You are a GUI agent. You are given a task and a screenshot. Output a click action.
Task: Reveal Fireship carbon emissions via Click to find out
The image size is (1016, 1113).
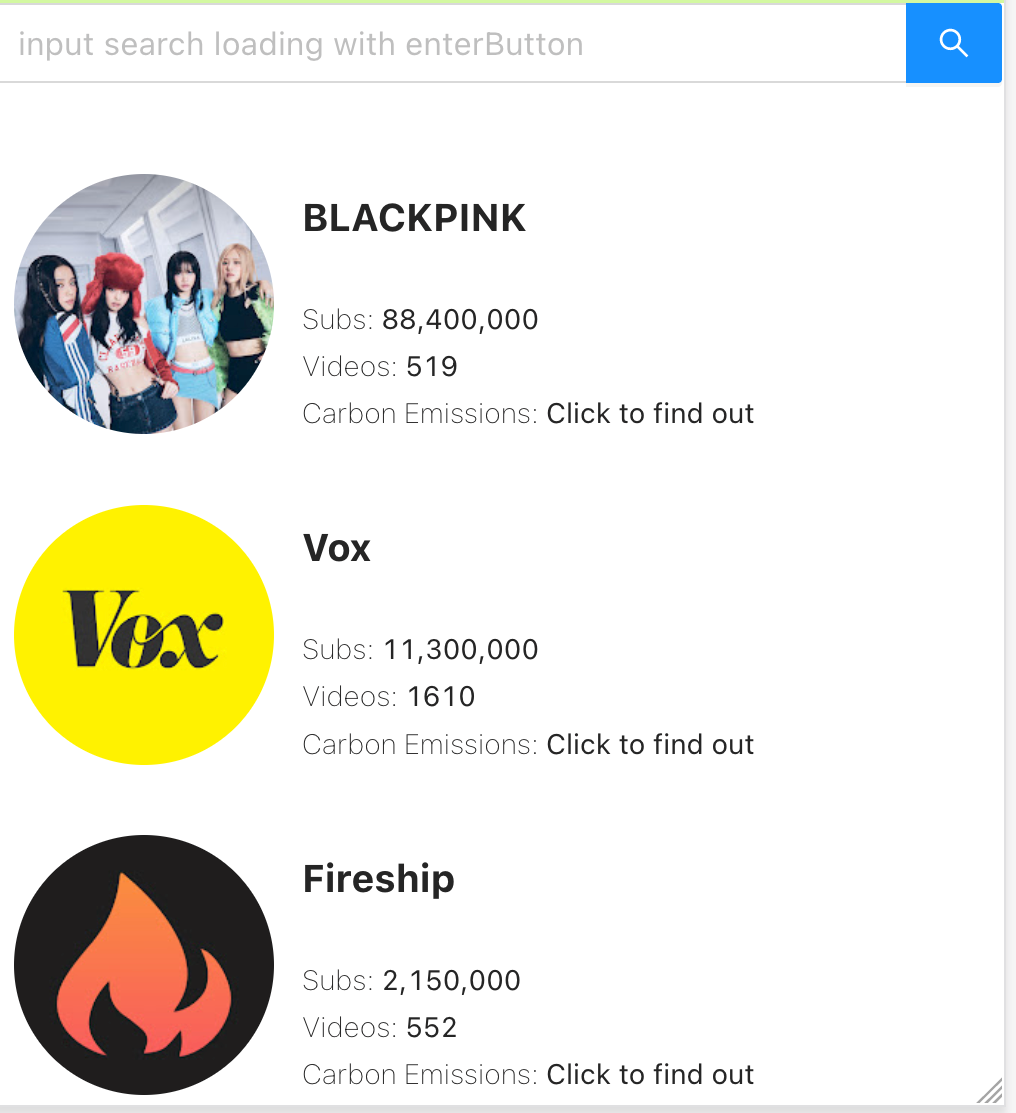650,1074
